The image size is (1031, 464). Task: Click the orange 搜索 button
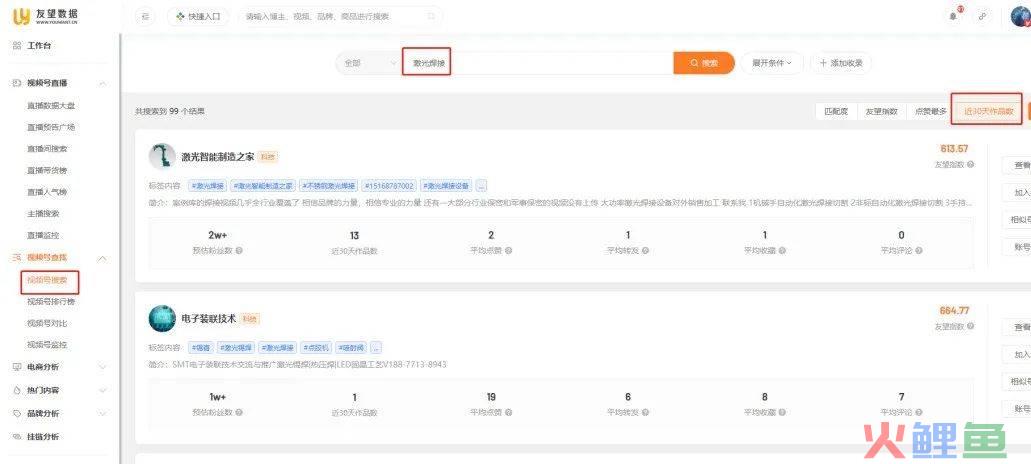coord(704,63)
